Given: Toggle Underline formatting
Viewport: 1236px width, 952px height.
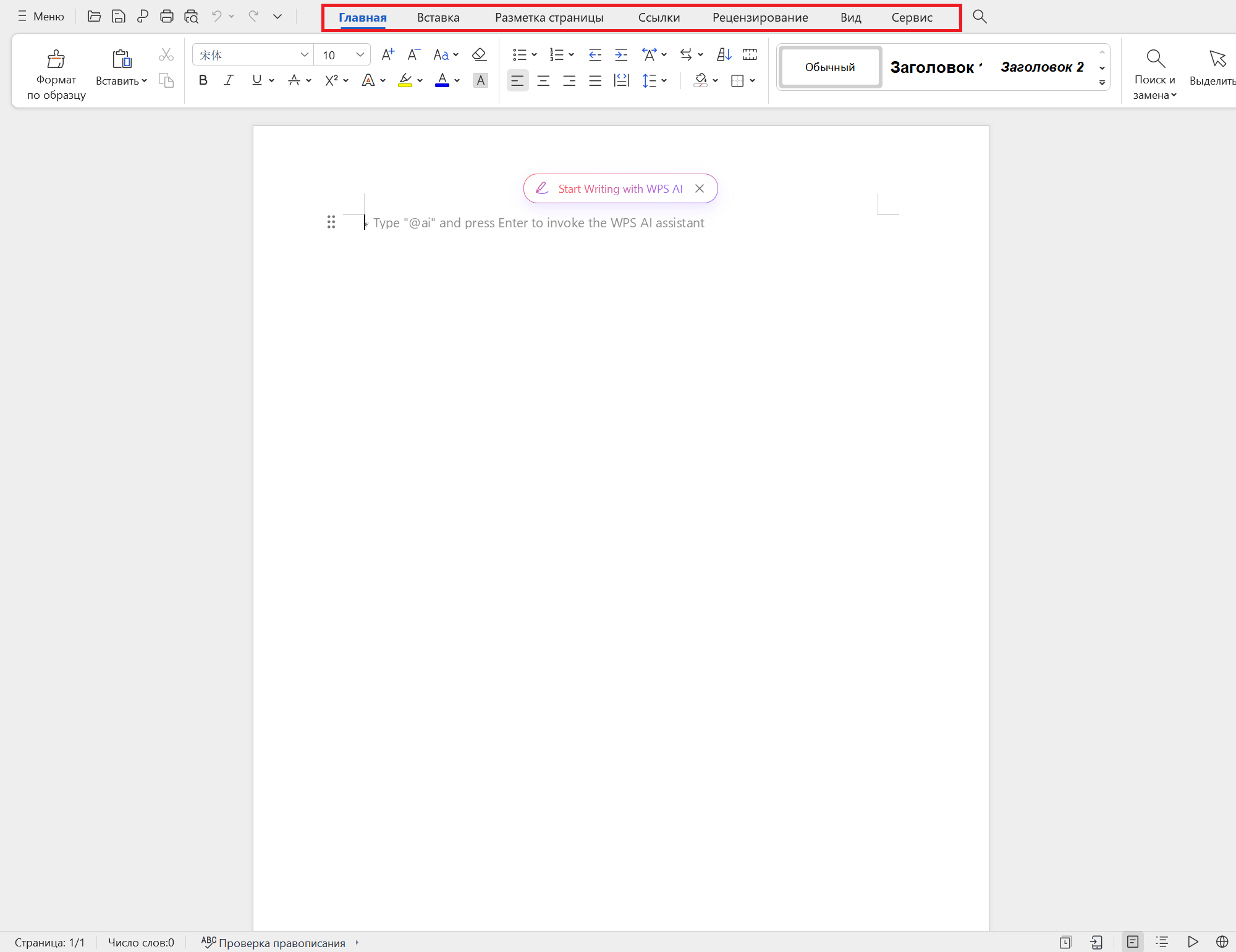Looking at the screenshot, I should (x=256, y=80).
